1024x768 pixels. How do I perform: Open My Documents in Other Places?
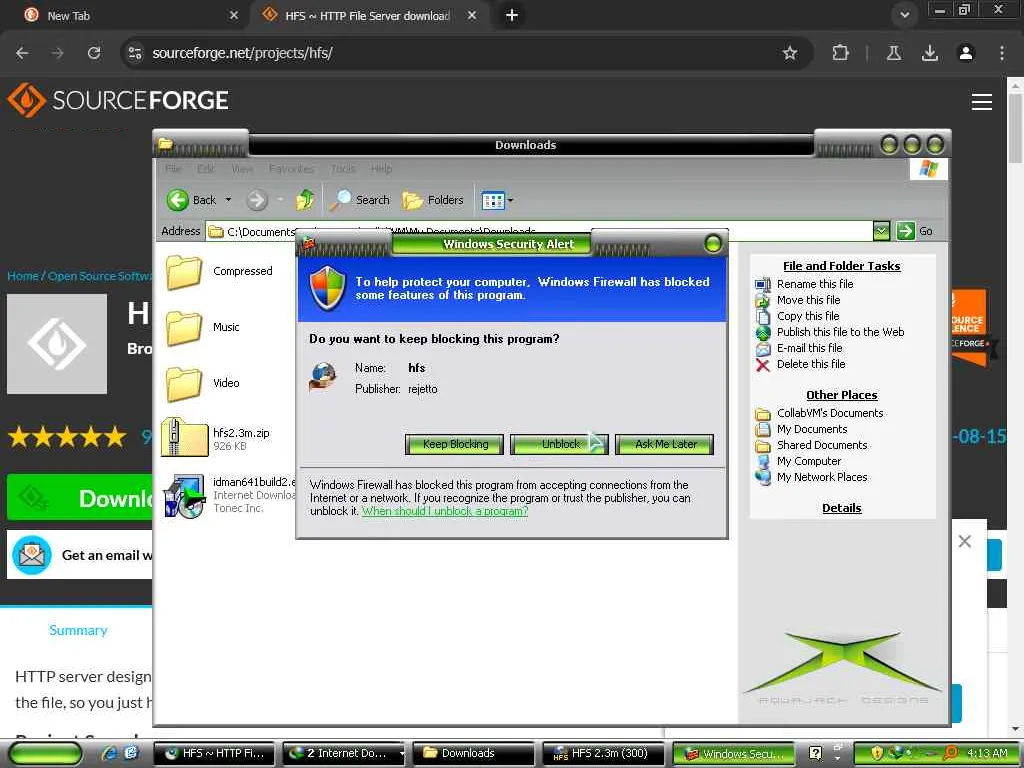812,429
